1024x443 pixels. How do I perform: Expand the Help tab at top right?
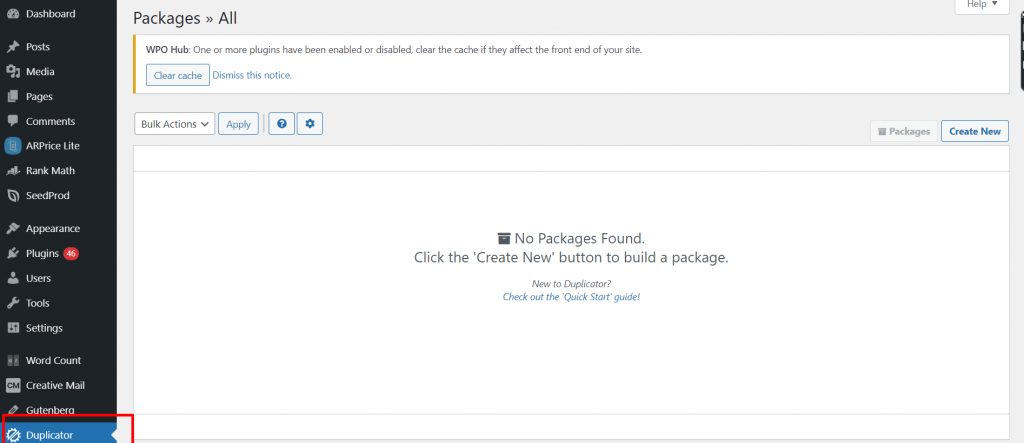coord(982,5)
